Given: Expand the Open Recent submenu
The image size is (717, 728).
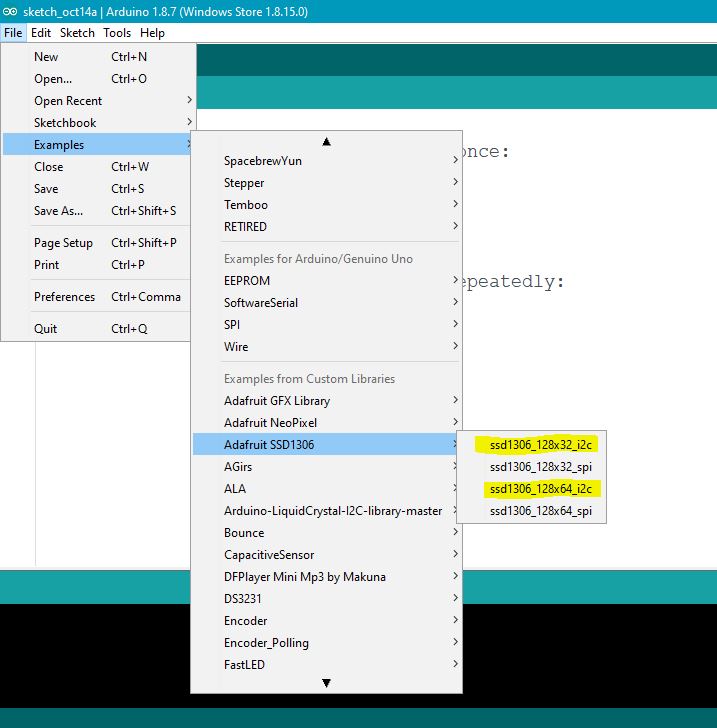Looking at the screenshot, I should [99, 101].
